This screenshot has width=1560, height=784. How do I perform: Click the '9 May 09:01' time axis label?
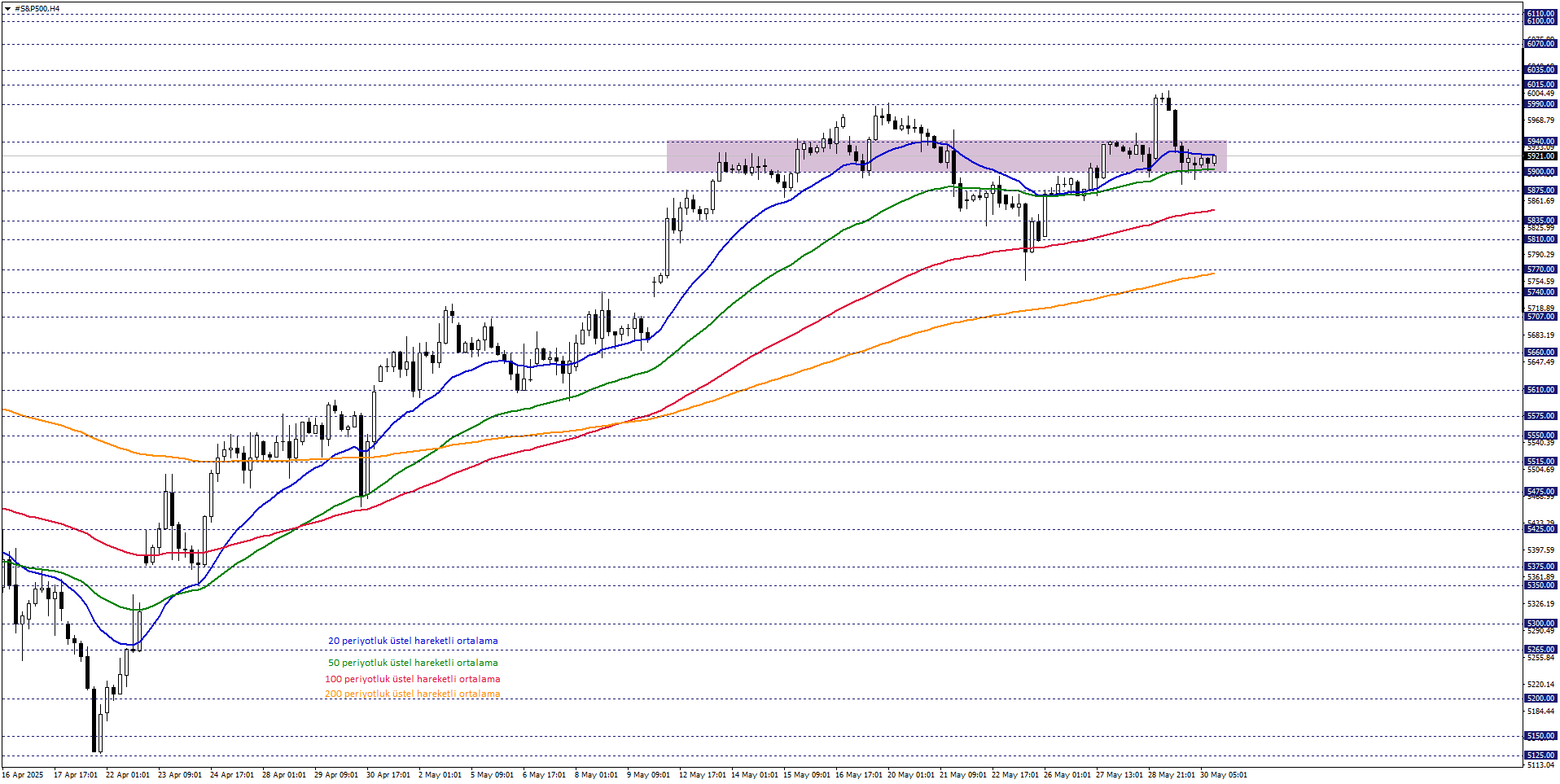click(x=648, y=775)
